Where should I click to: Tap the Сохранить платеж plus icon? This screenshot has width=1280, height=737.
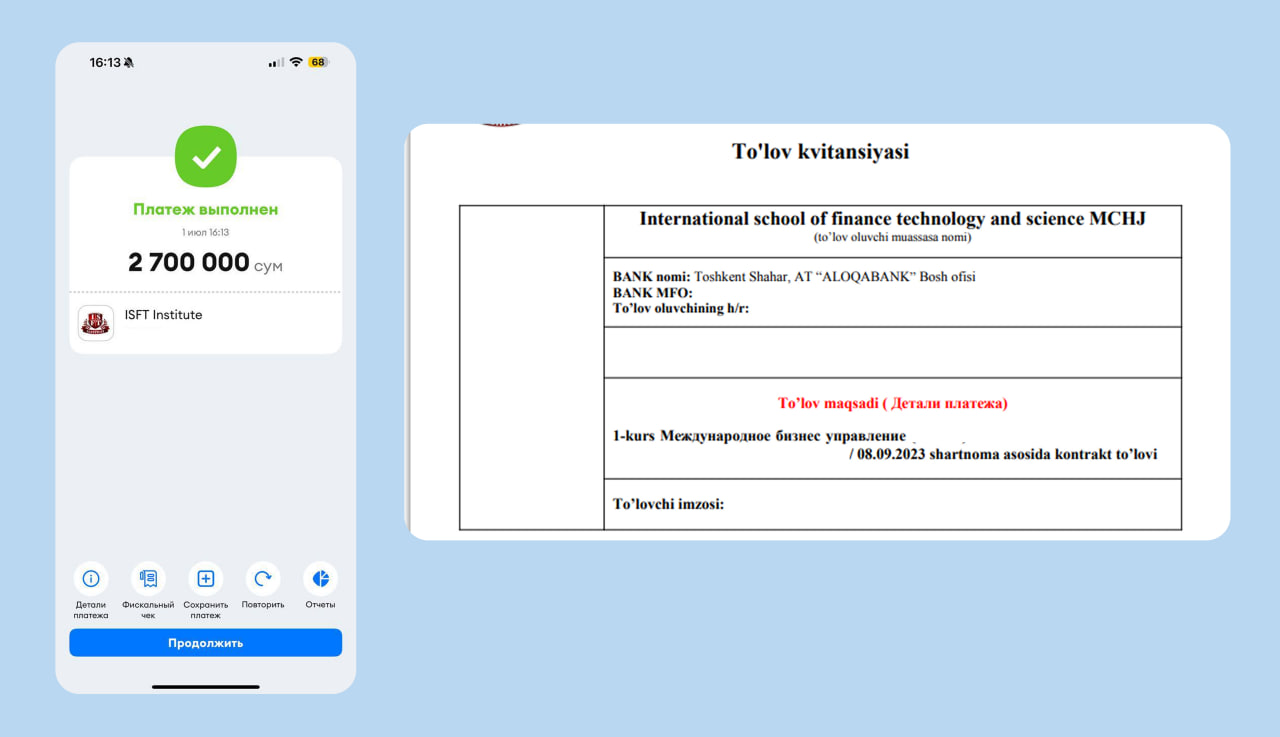point(206,579)
